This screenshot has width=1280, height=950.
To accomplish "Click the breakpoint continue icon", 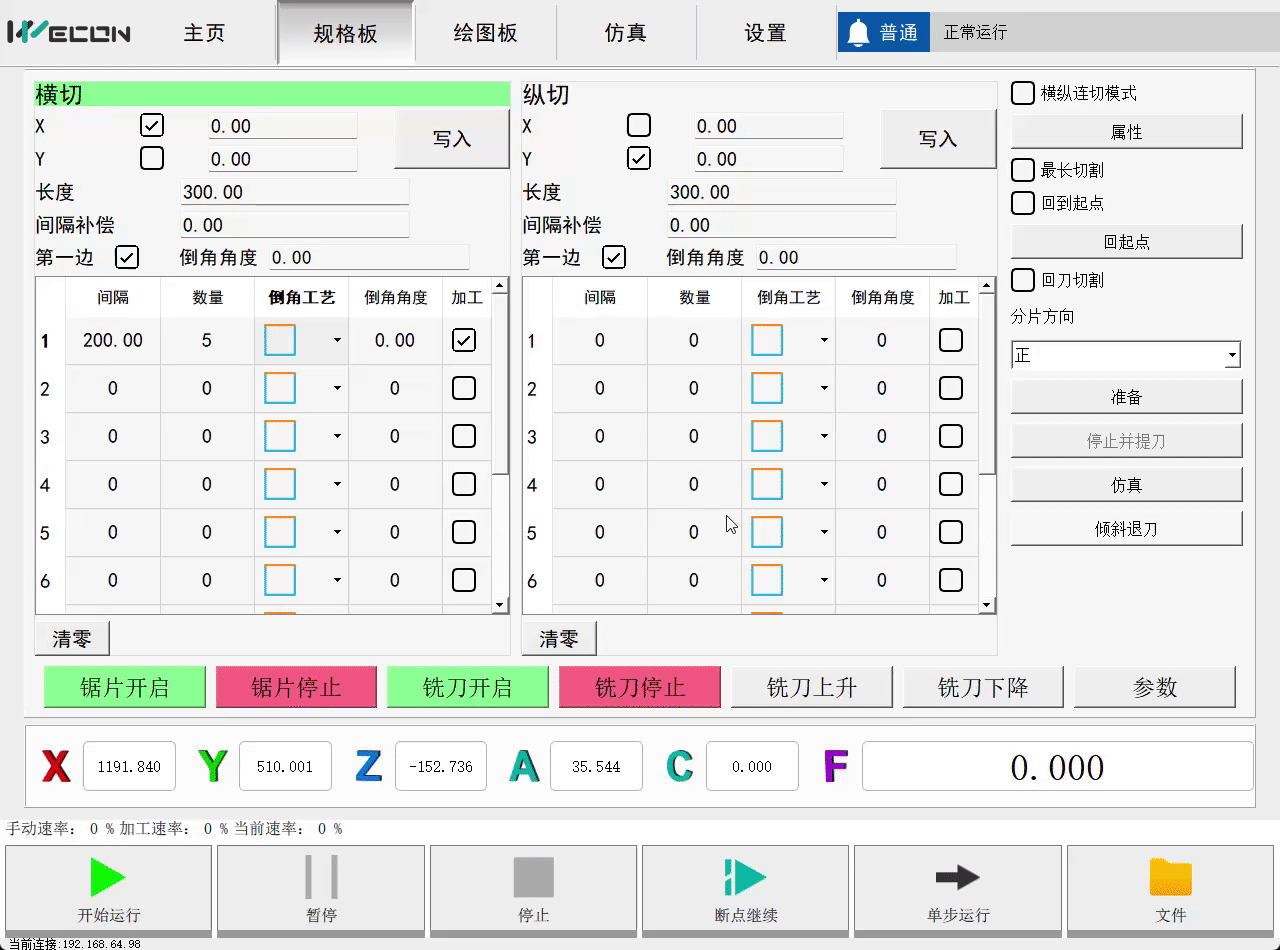I will 745,877.
